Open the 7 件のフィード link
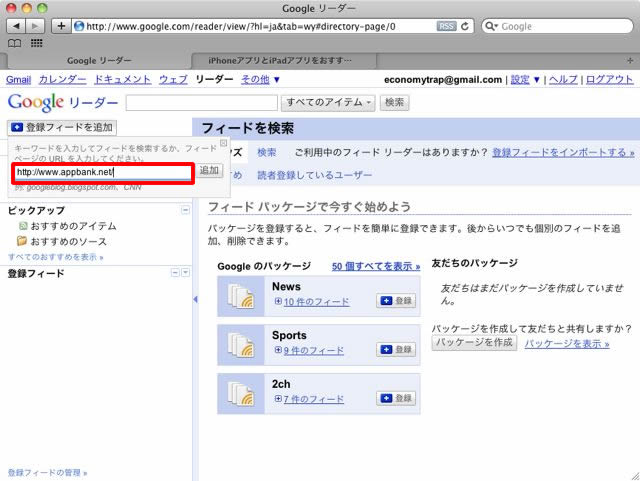Image resolution: width=640 pixels, height=481 pixels. pos(313,399)
